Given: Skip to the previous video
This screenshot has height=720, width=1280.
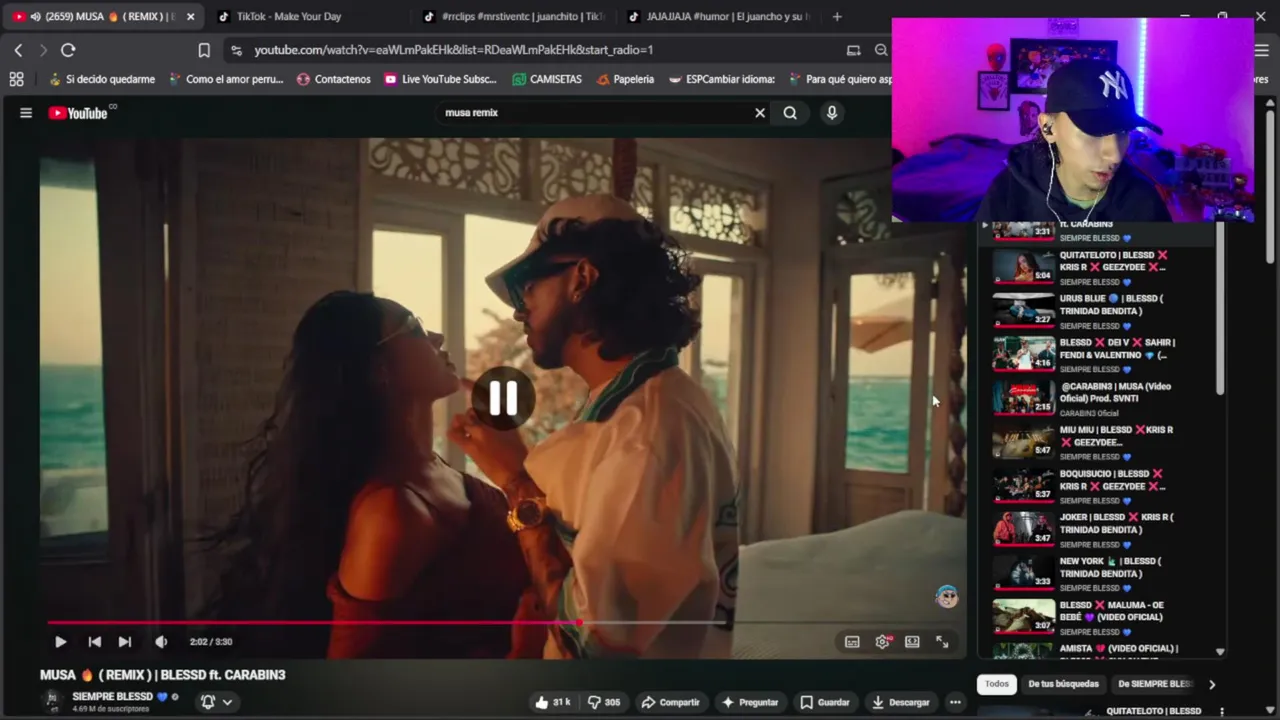Looking at the screenshot, I should point(94,642).
